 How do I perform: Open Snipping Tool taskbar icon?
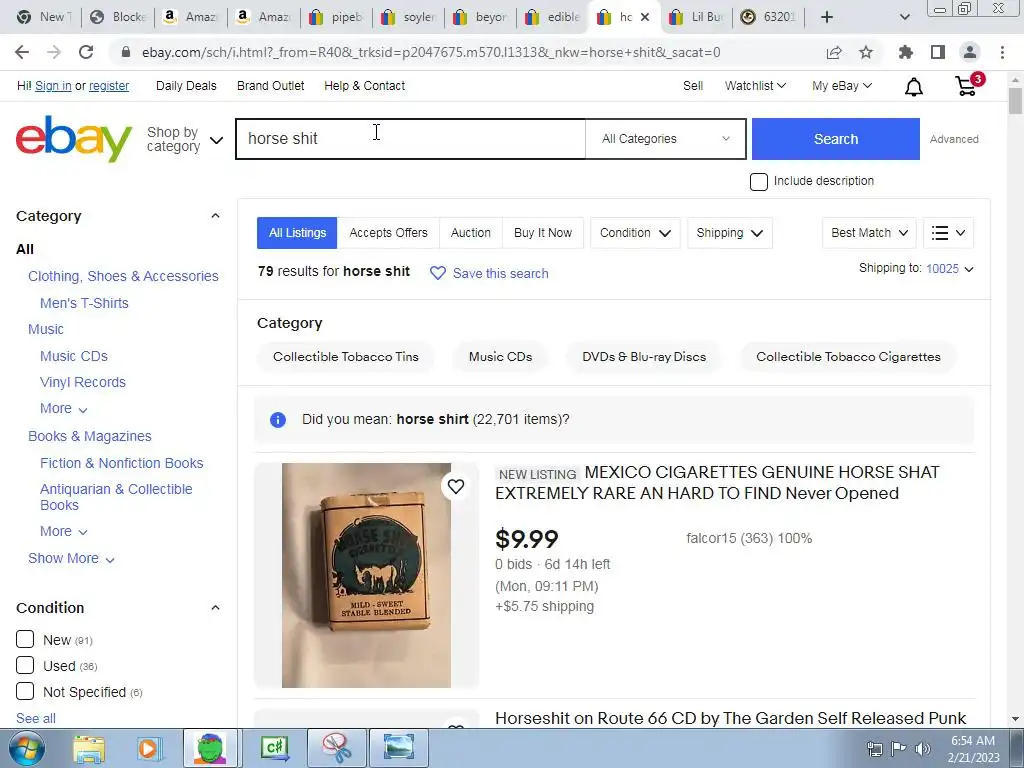tap(337, 748)
